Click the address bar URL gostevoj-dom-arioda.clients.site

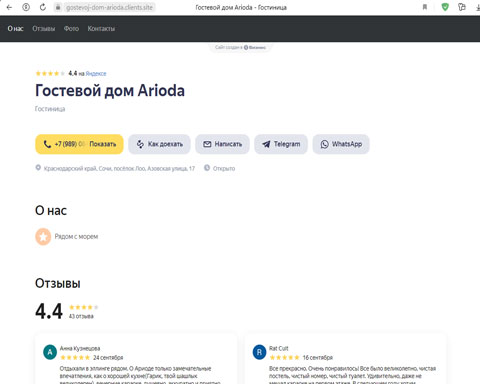pos(109,7)
